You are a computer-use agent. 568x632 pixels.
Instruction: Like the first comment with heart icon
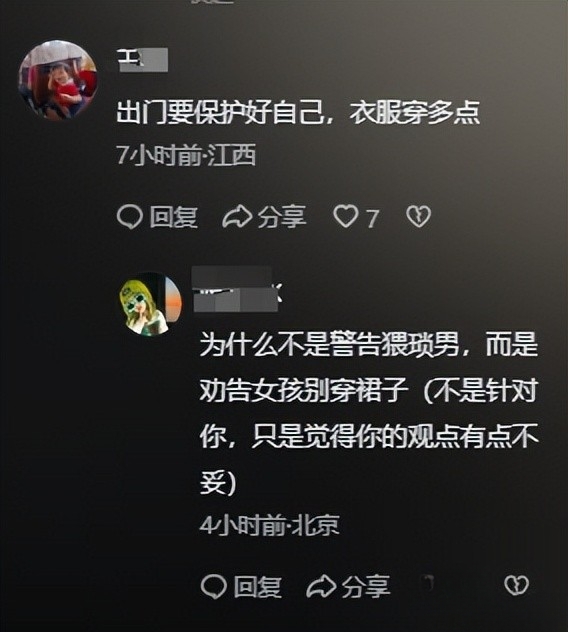coord(346,217)
